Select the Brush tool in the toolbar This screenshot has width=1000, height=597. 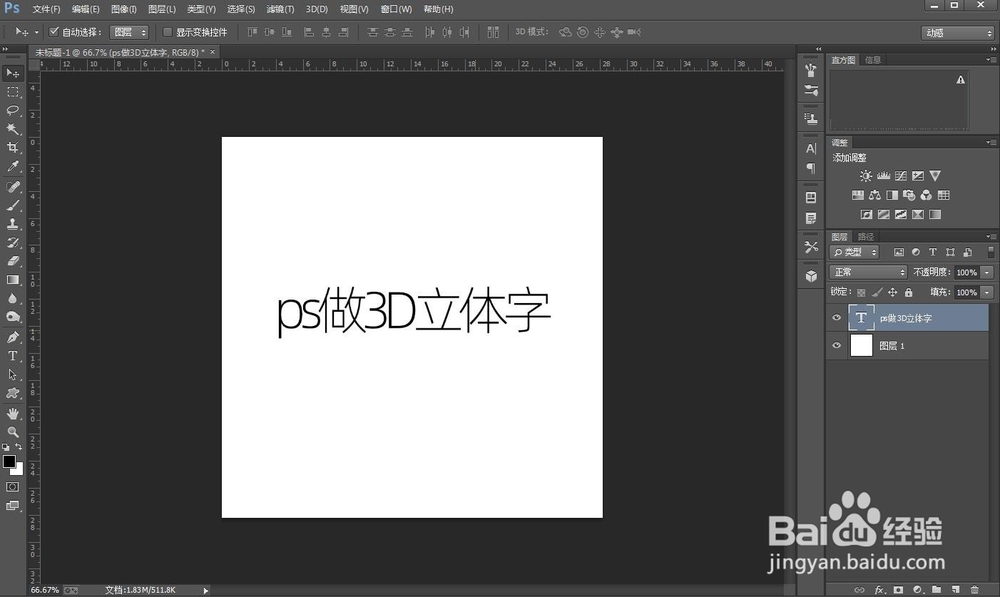[12, 205]
